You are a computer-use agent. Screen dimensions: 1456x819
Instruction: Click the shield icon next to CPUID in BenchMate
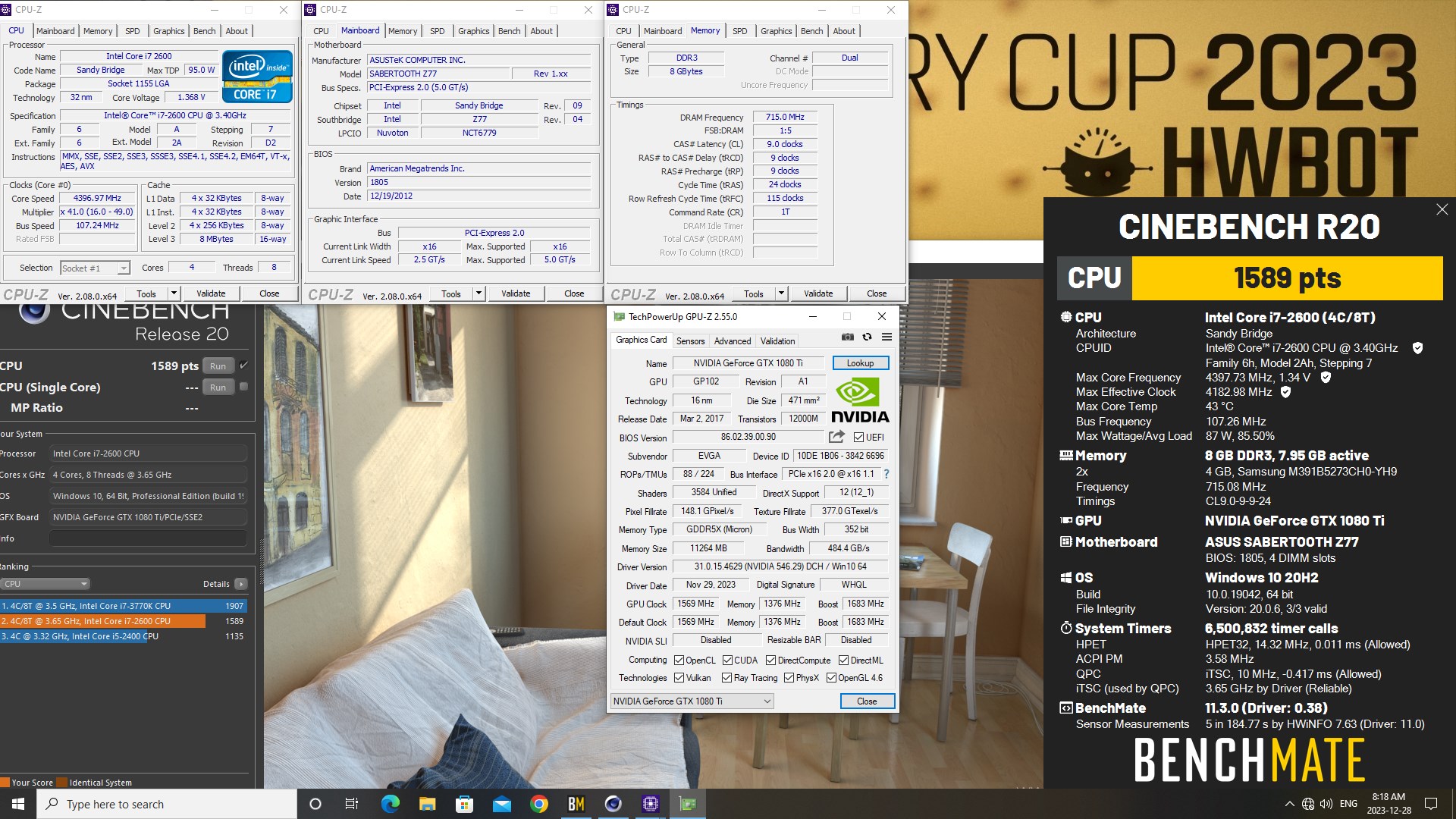[x=1417, y=348]
